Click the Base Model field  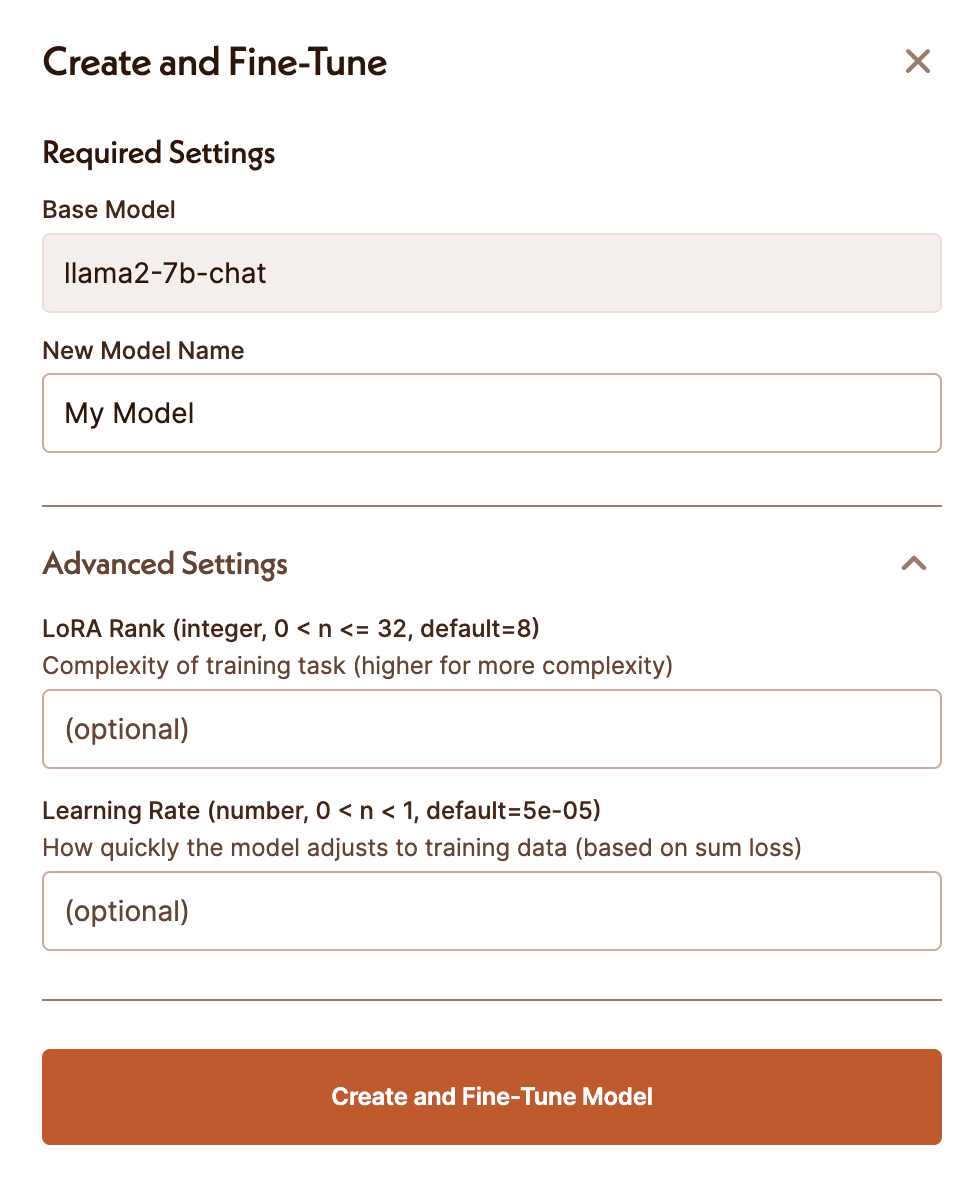click(x=491, y=273)
